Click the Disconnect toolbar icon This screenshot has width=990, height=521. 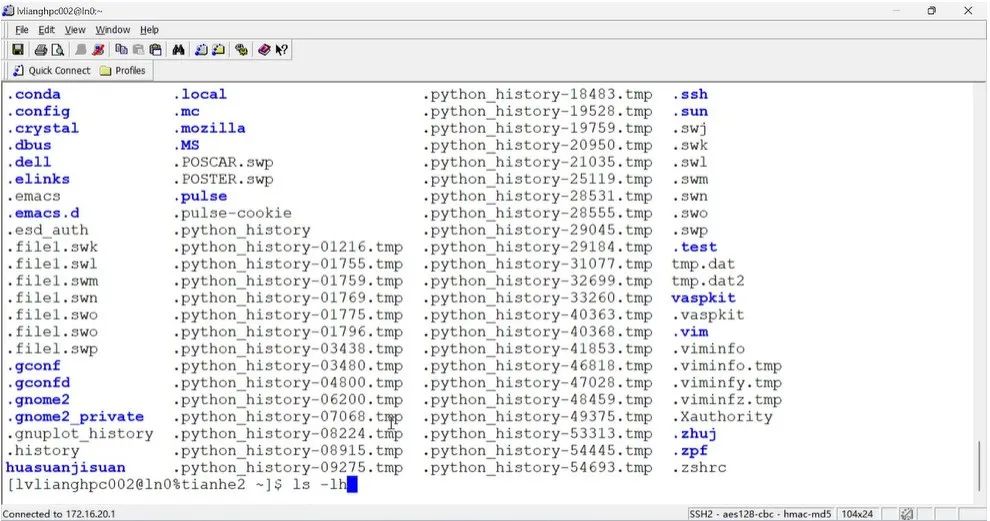point(98,49)
